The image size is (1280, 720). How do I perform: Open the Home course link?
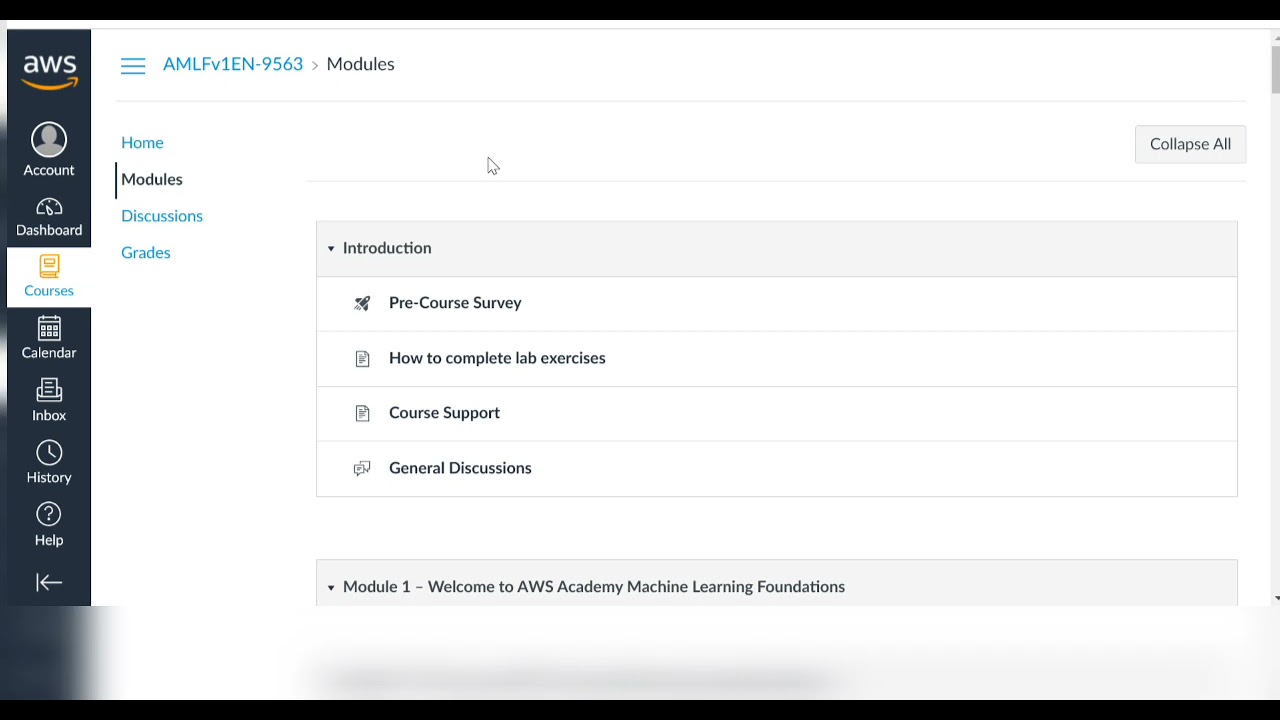pos(142,142)
